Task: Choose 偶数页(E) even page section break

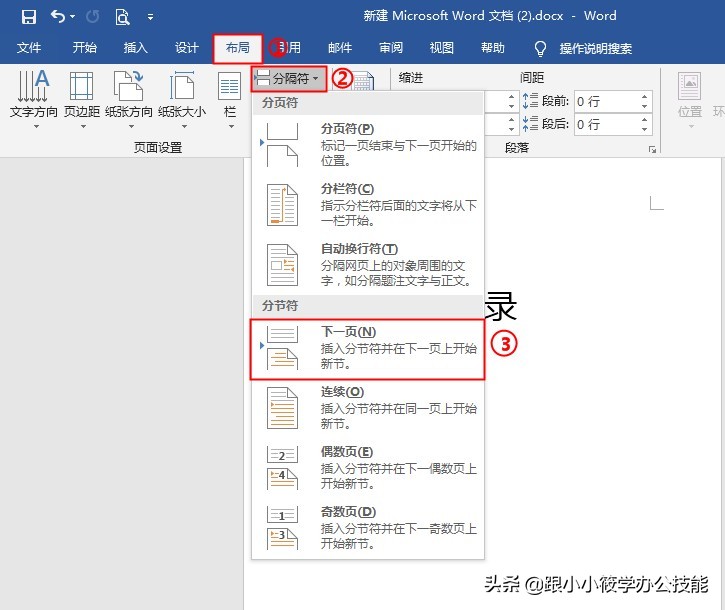Action: point(368,468)
